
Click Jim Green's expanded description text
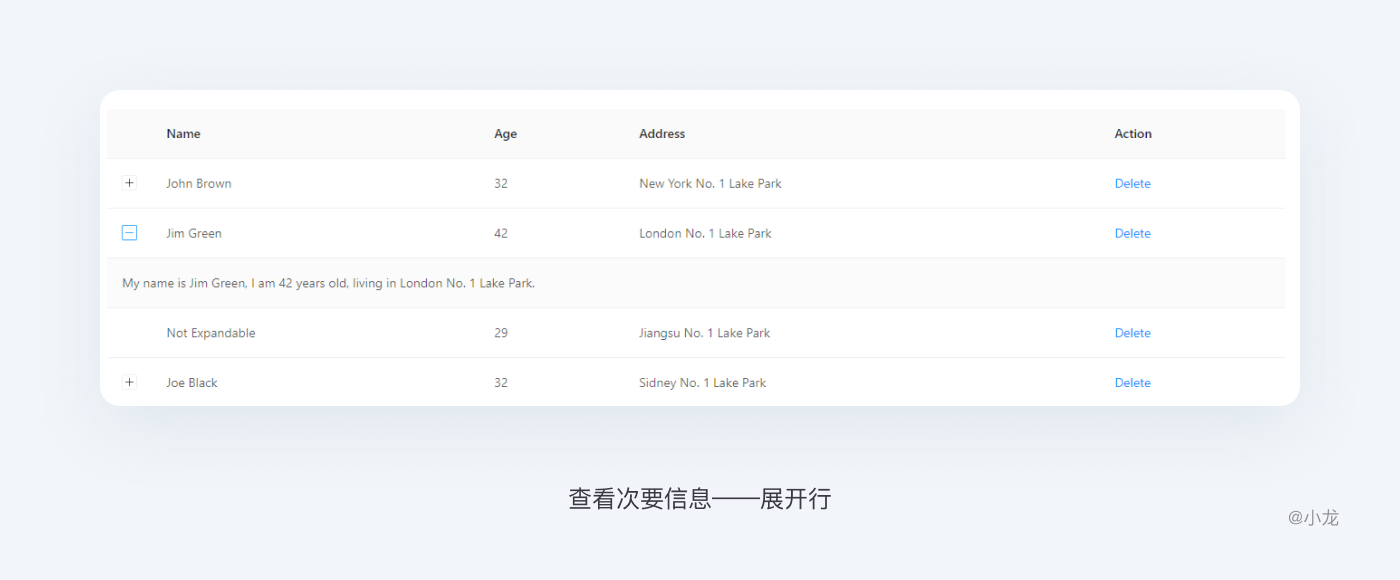coord(328,284)
